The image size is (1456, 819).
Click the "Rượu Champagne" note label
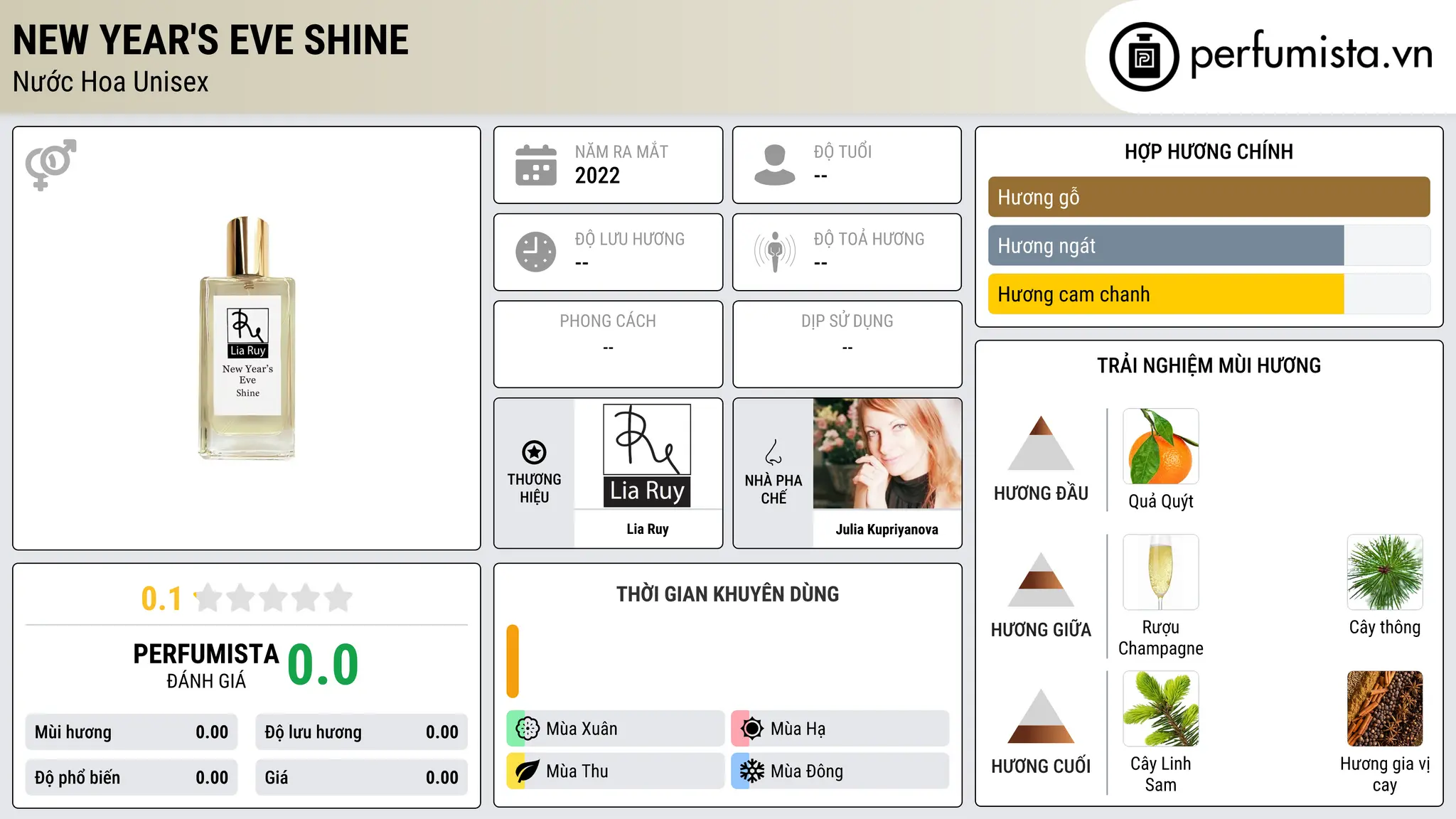[x=1161, y=638]
